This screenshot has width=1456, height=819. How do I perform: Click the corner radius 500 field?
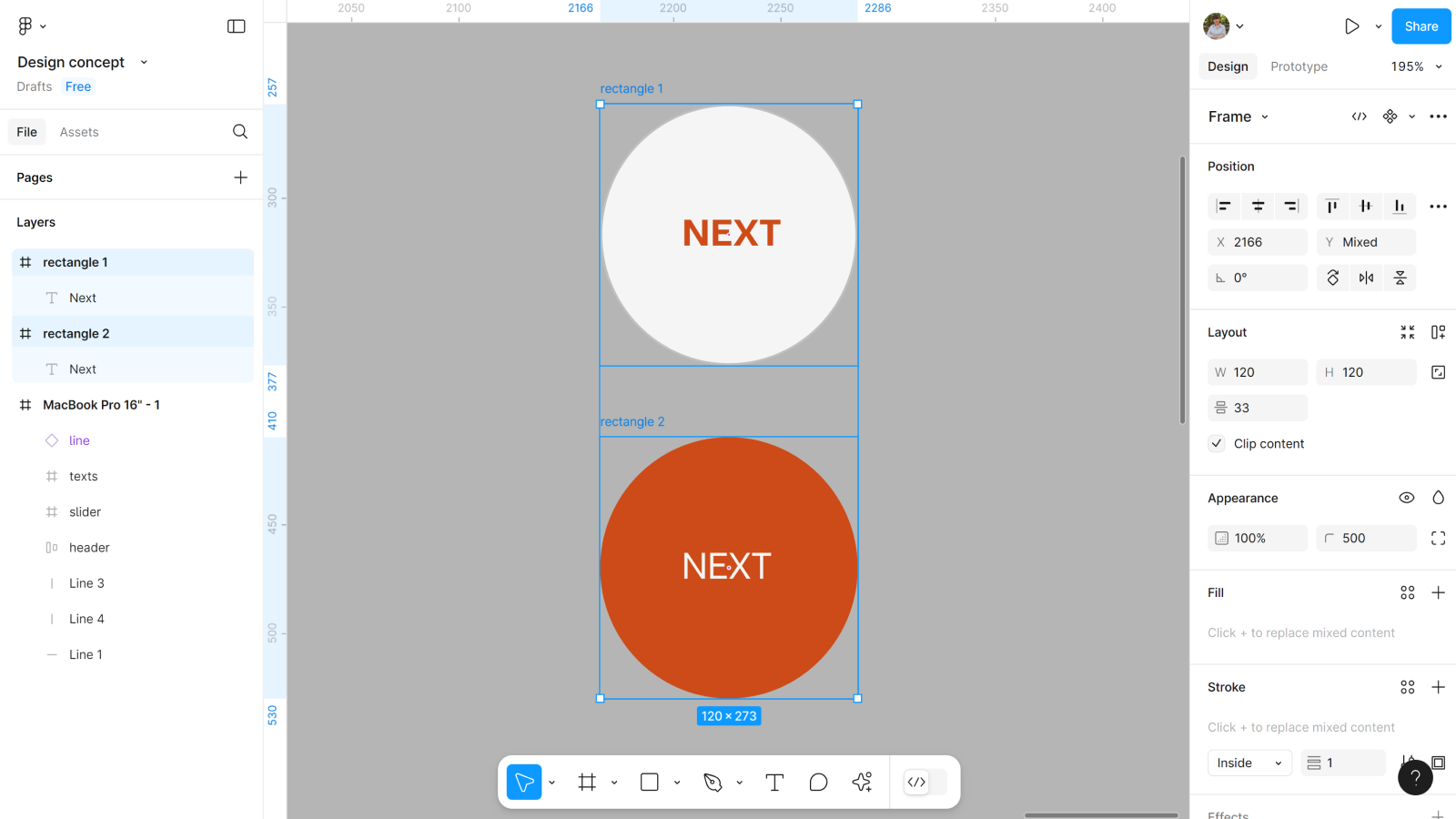pos(1366,539)
